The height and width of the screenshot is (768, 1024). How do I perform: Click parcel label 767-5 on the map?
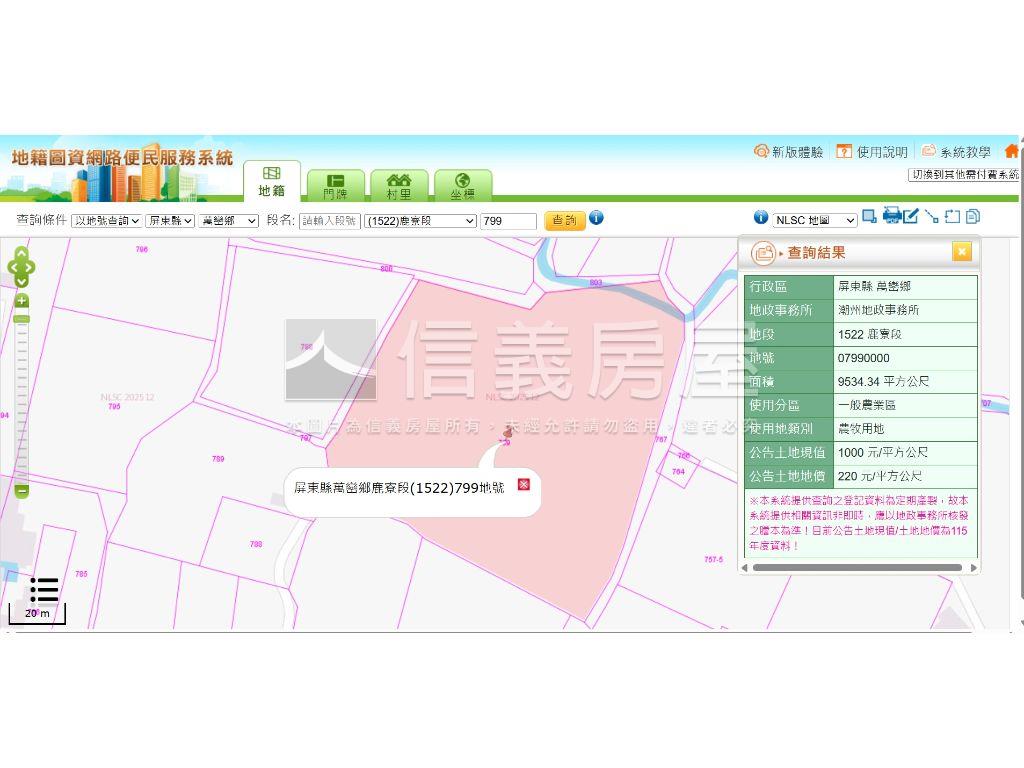(x=714, y=560)
